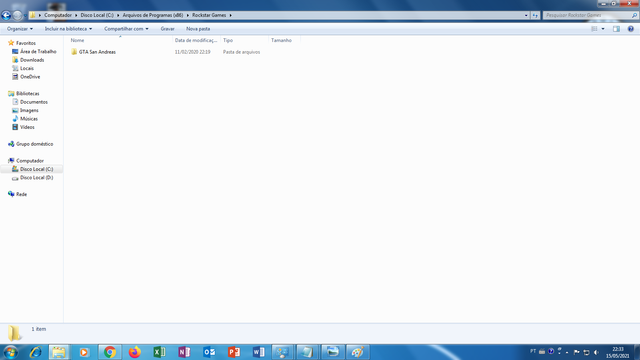Open the blue help question-mark icon
This screenshot has width=640, height=360.
[631, 29]
